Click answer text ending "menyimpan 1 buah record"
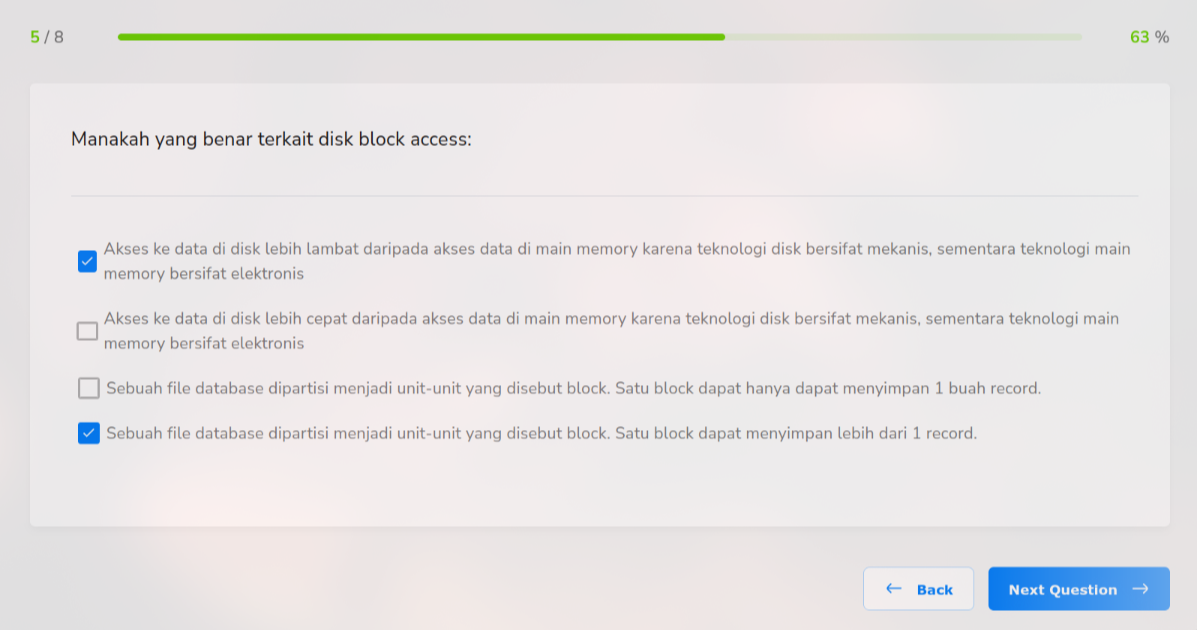1197x630 pixels. pos(573,388)
